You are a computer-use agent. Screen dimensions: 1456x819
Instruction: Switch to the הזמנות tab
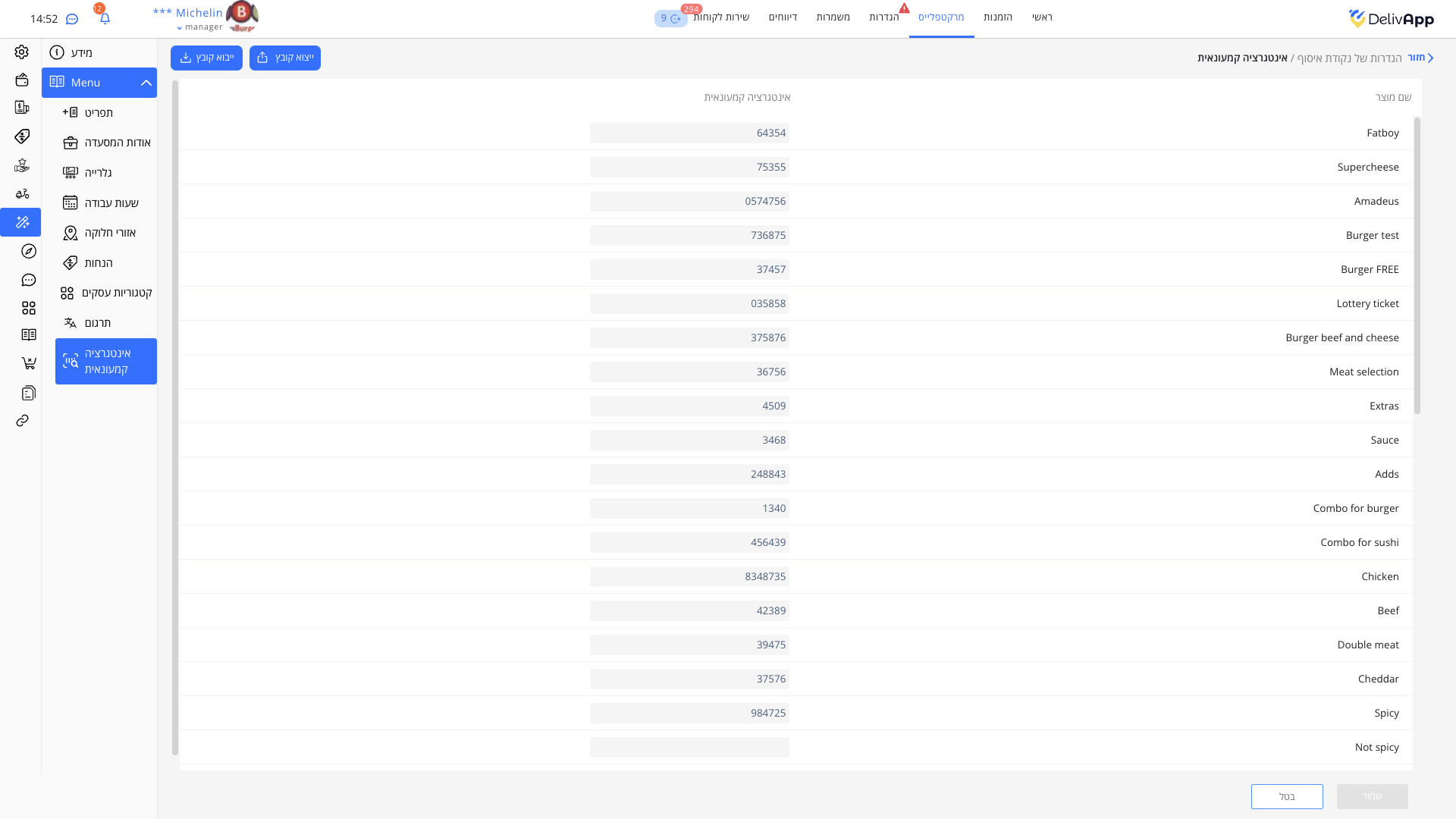pos(997,17)
